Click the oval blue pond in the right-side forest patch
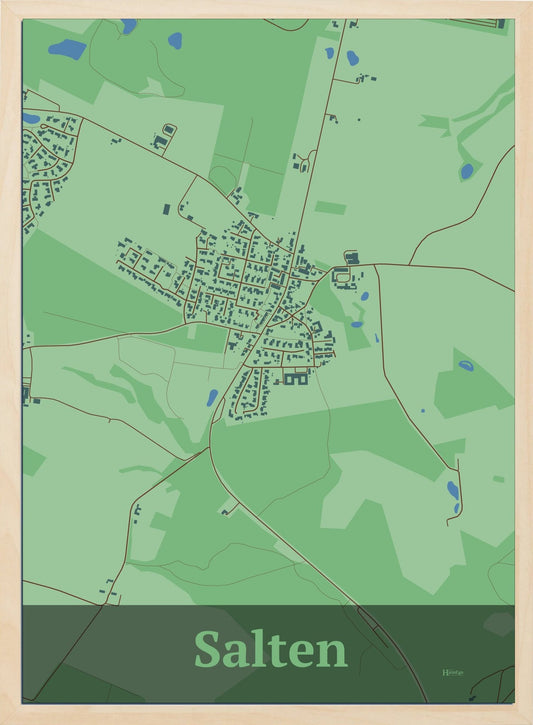The width and height of the screenshot is (533, 725). pos(466,366)
